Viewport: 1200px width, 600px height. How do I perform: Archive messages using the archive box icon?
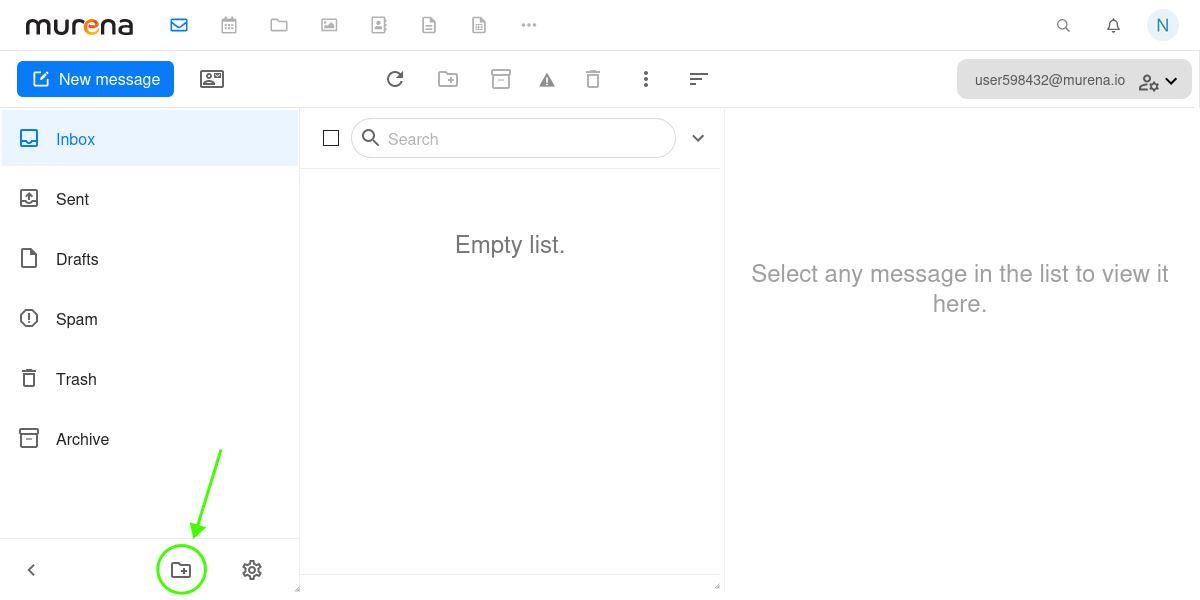[501, 78]
